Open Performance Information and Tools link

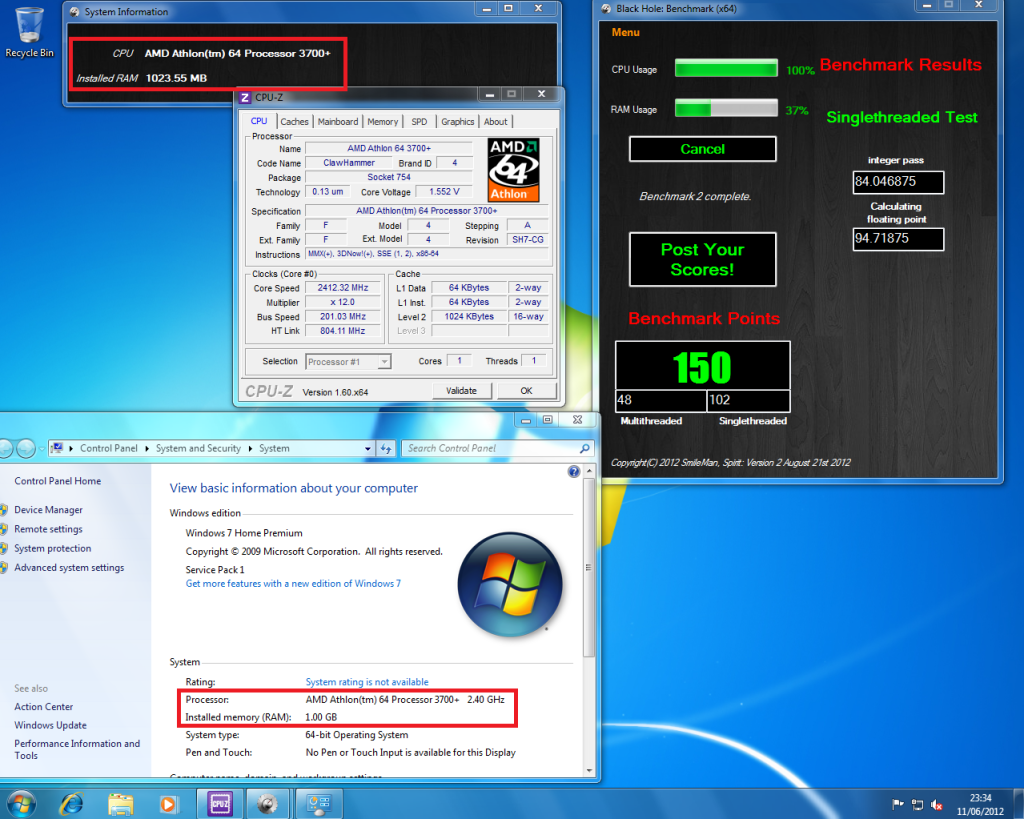(x=77, y=749)
